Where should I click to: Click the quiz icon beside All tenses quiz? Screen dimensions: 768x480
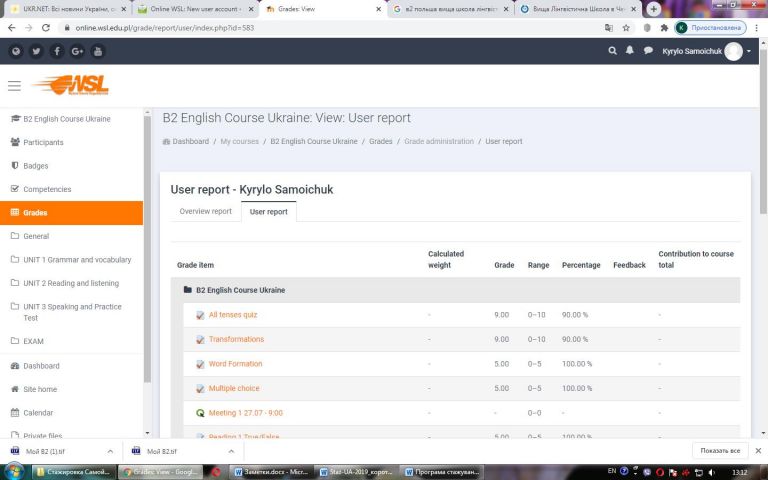click(x=200, y=315)
